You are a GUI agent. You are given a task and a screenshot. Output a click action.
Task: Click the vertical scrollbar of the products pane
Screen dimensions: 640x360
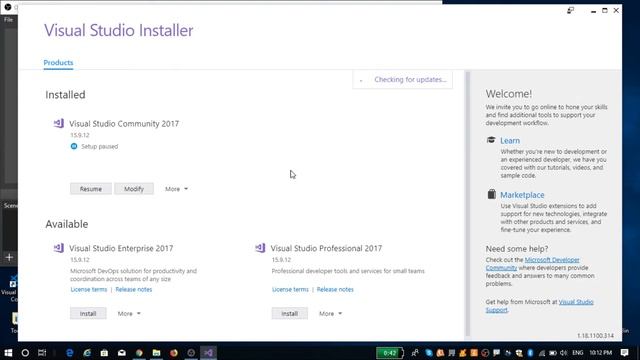pos(468,204)
